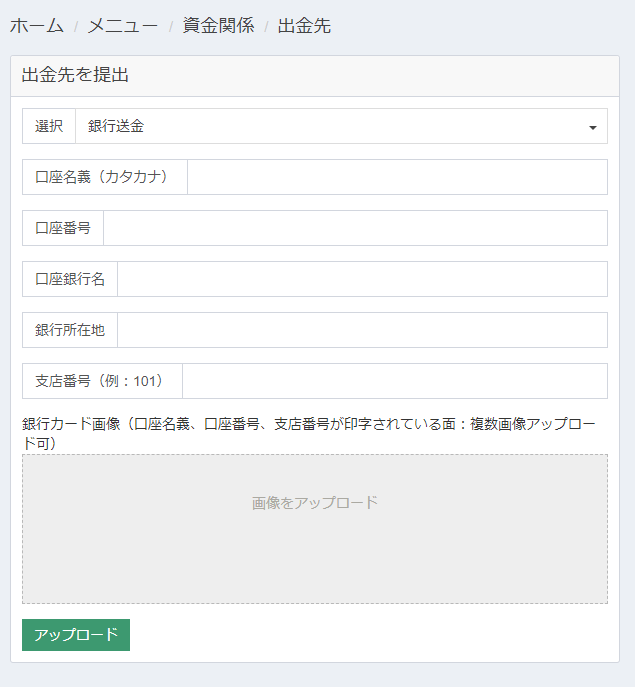Navigate to 資金関係 breadcrumb
This screenshot has width=635, height=687.
click(x=218, y=25)
